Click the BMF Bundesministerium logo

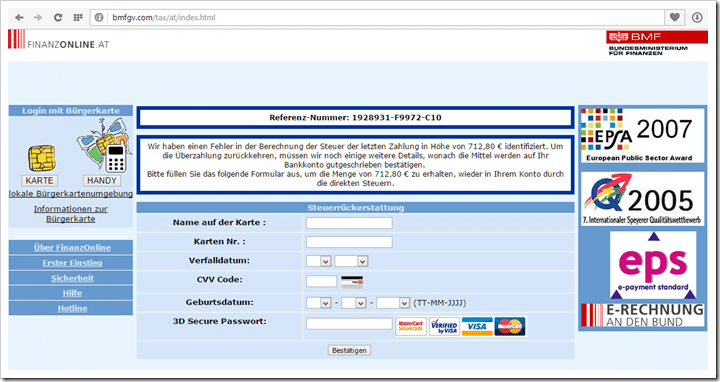click(657, 43)
